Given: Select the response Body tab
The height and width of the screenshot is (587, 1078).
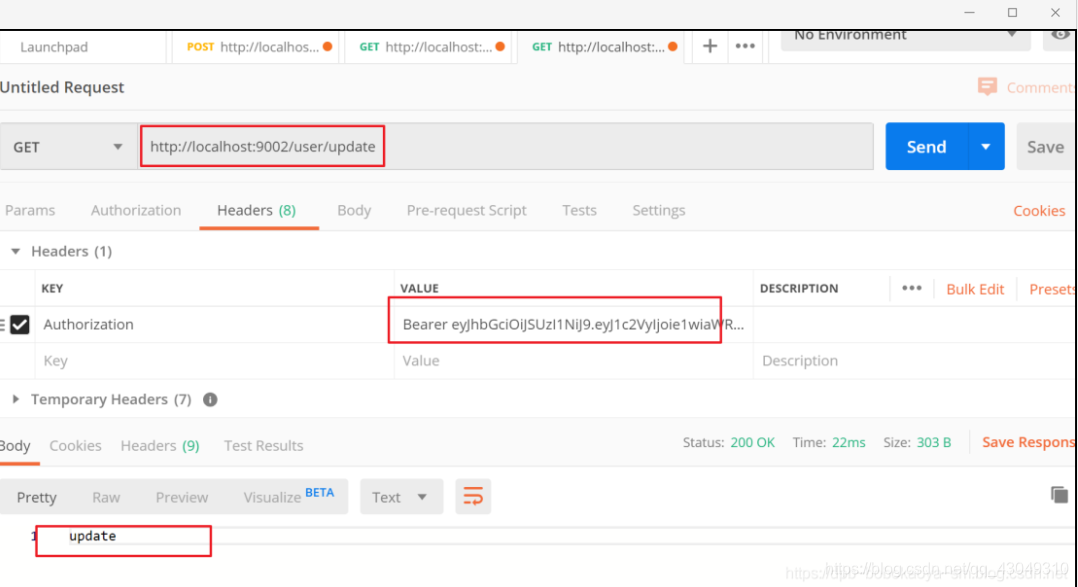Looking at the screenshot, I should click(15, 445).
